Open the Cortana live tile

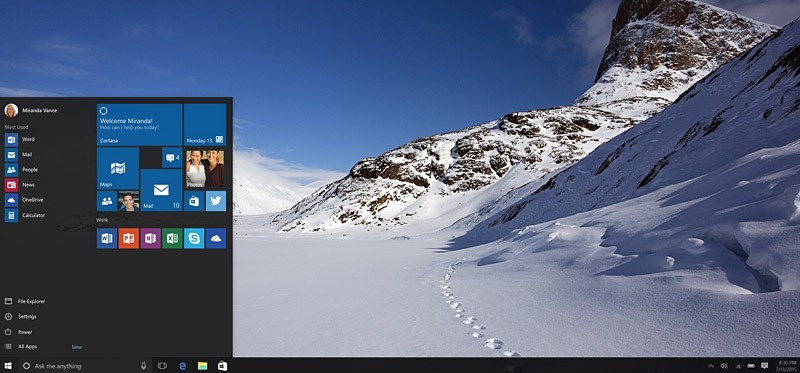tap(139, 125)
